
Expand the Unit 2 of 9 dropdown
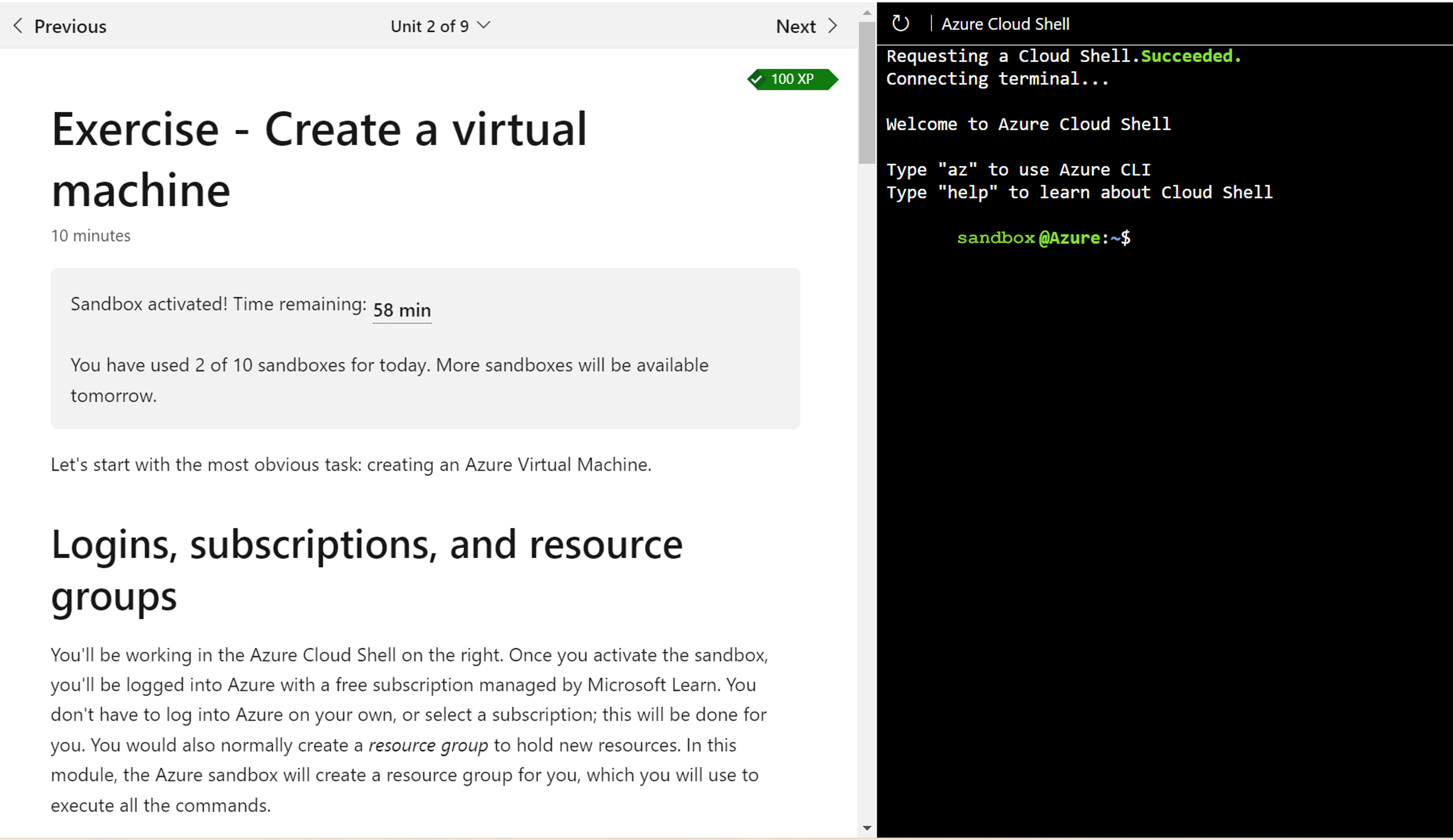click(x=441, y=25)
